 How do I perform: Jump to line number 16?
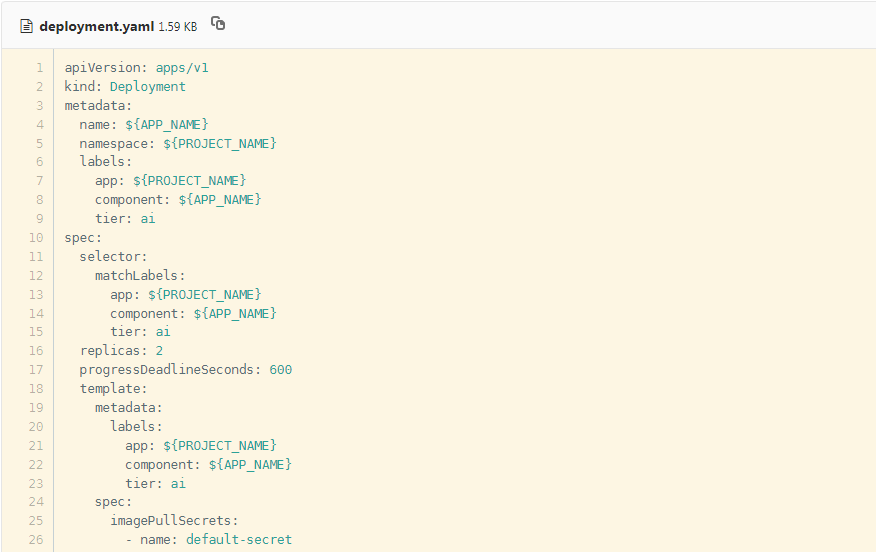[36, 350]
